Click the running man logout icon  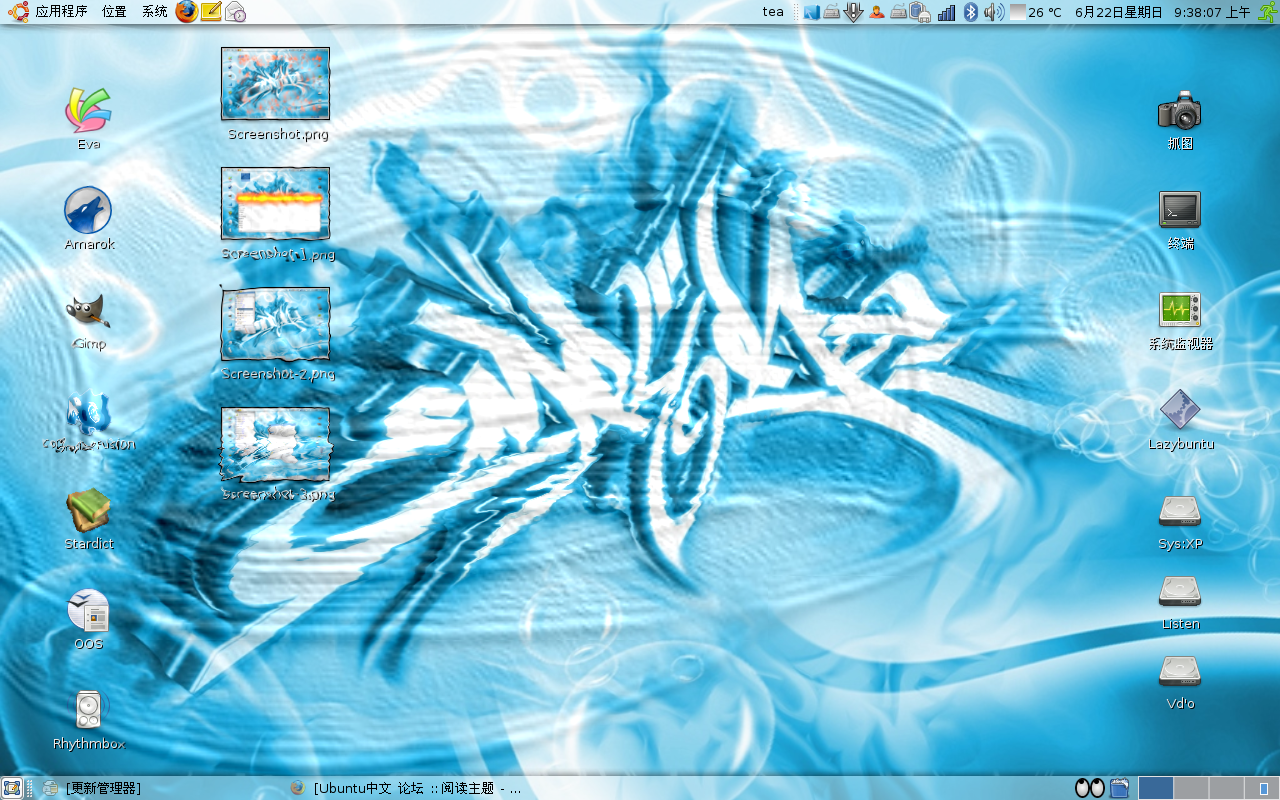(1266, 12)
